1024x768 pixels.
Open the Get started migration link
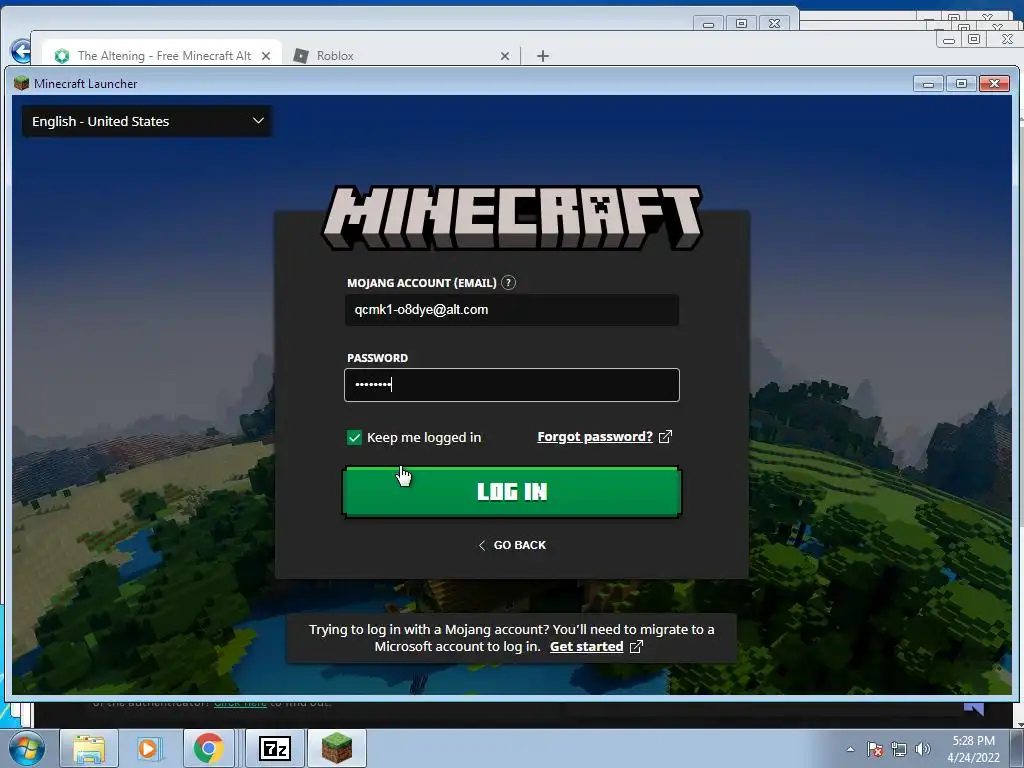pos(586,646)
